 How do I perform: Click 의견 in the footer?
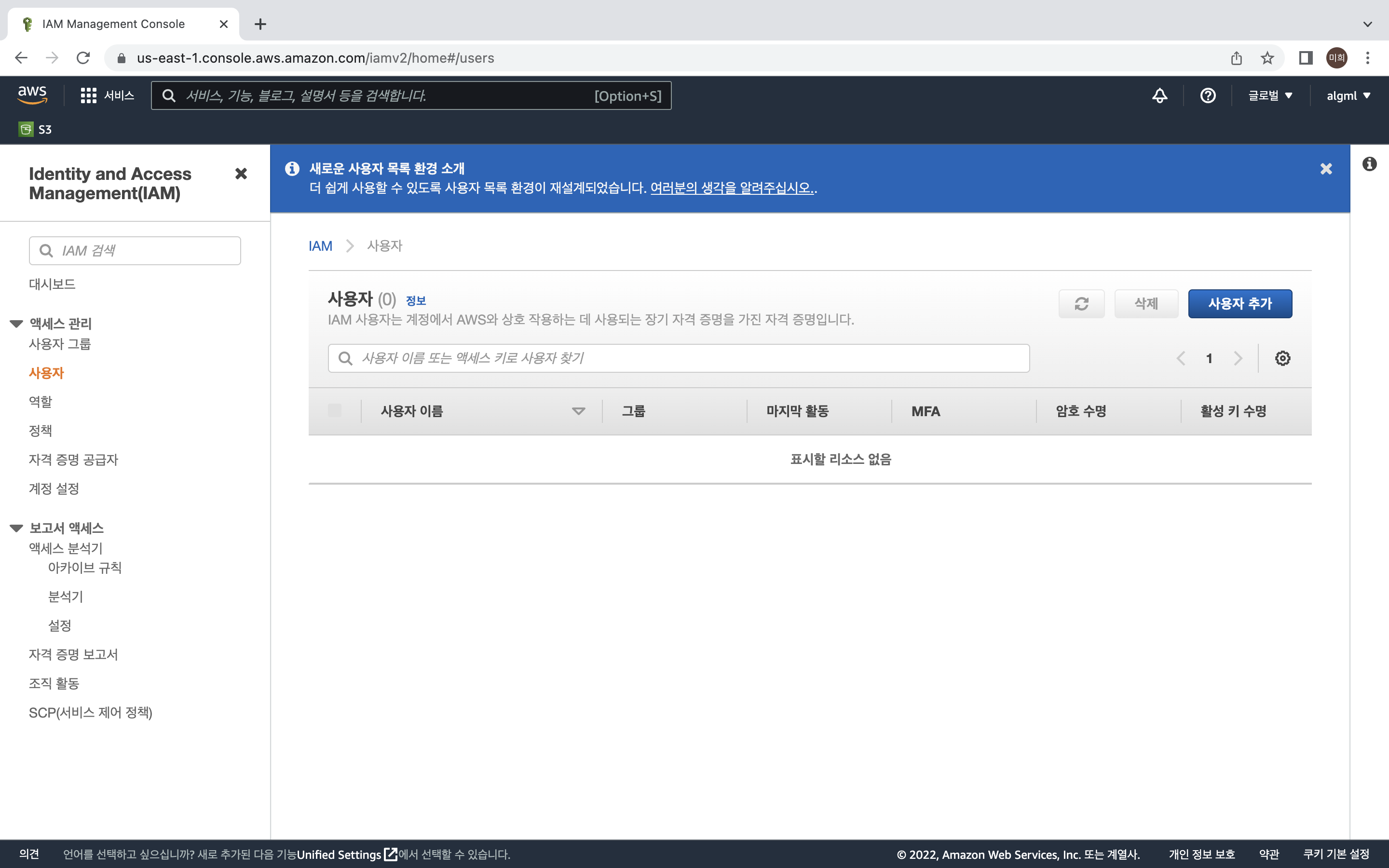(29, 854)
